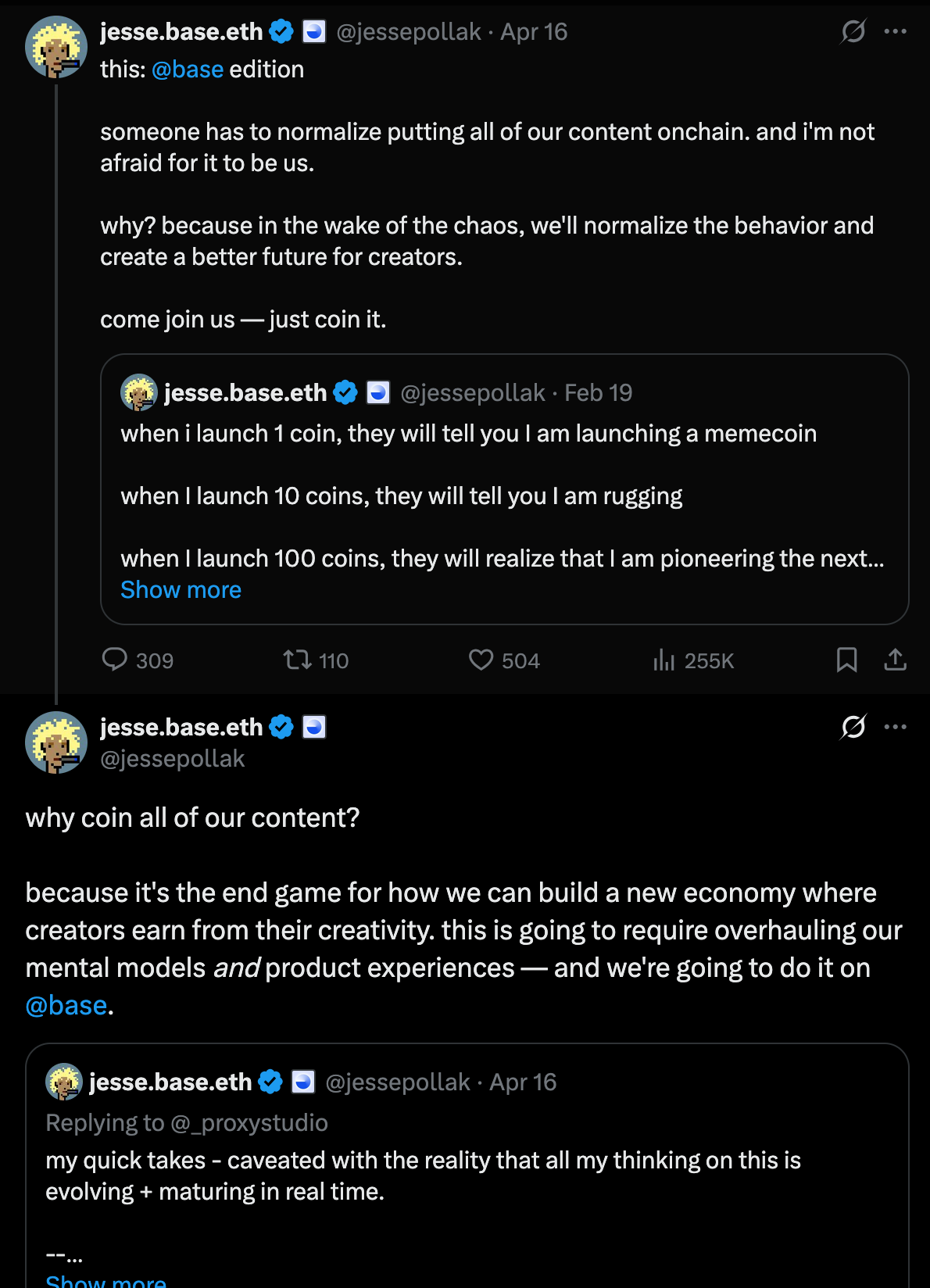This screenshot has height=1288, width=930.
Task: Click the retweet icon showing 110
Action: (x=297, y=660)
